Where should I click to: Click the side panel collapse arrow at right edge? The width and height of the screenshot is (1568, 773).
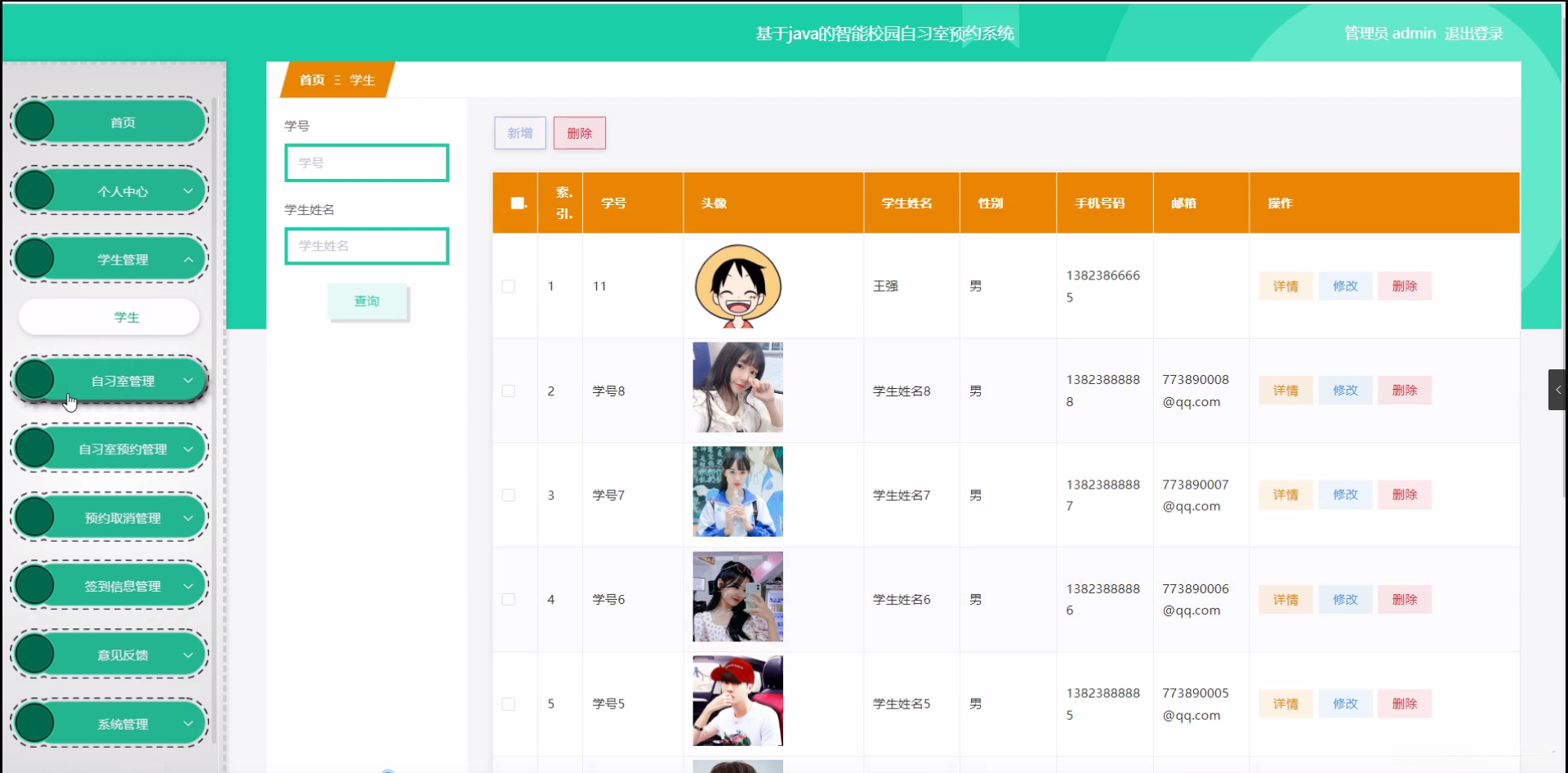[x=1557, y=390]
